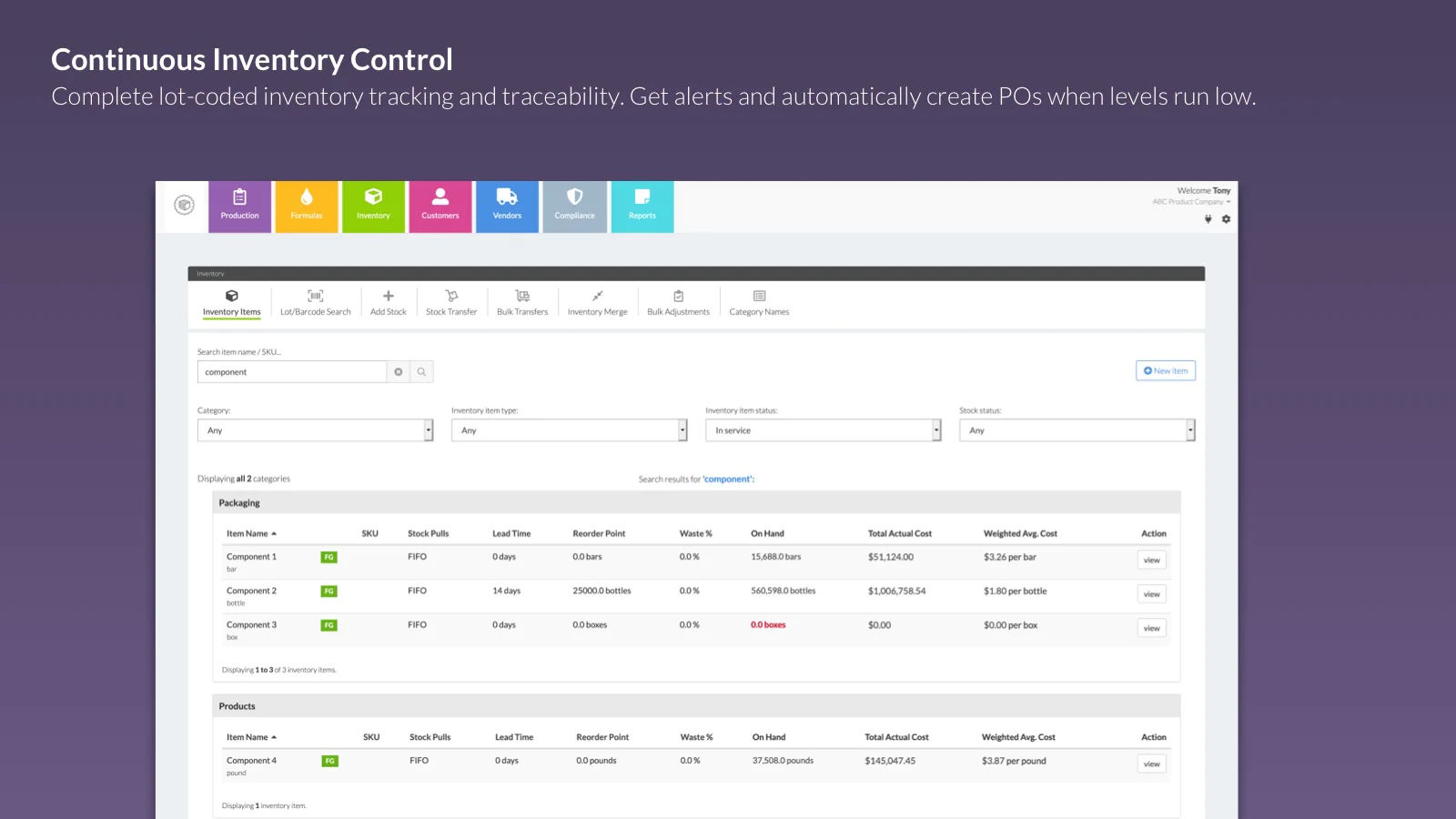Click the FG badge on Component 4
The image size is (1456, 819).
point(329,761)
